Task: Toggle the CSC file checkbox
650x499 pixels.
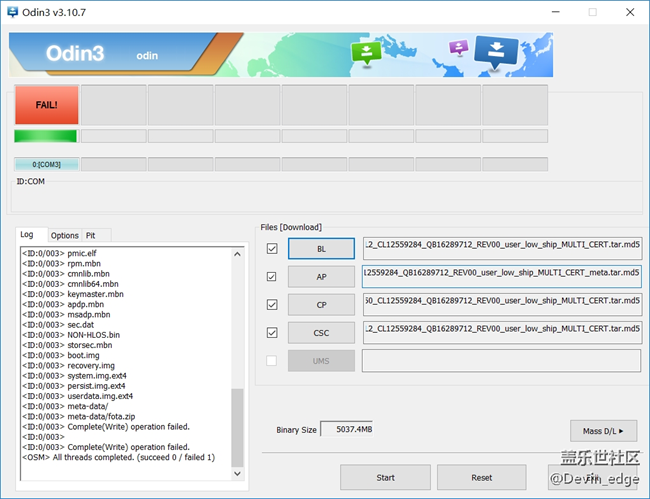Action: pyautogui.click(x=272, y=332)
